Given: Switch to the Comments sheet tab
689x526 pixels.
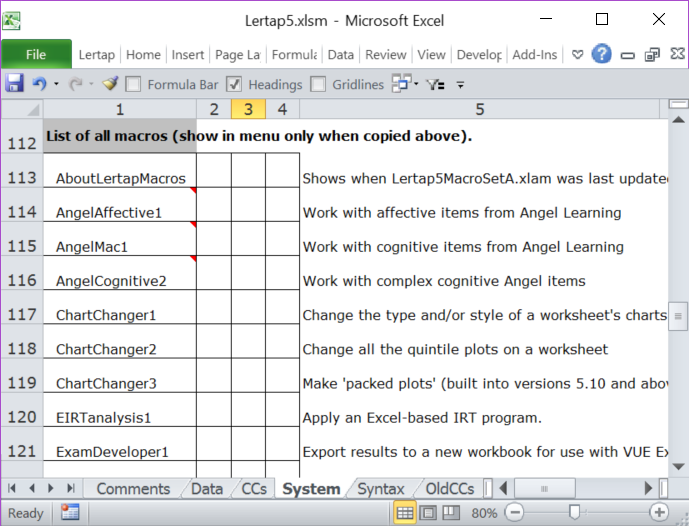Looking at the screenshot, I should click(133, 489).
